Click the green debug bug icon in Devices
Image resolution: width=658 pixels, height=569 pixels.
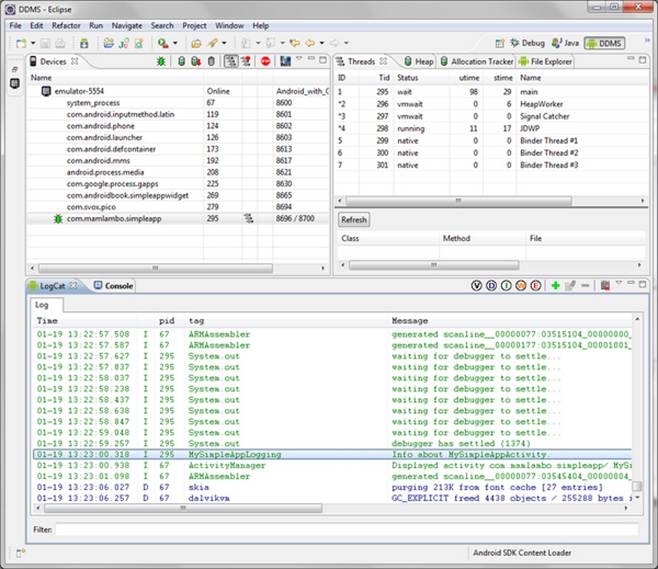point(162,61)
